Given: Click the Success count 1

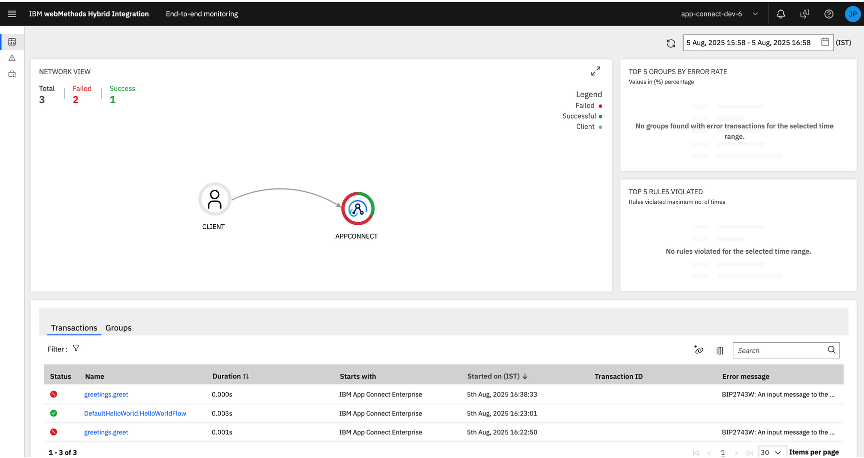Looking at the screenshot, I should [x=112, y=100].
